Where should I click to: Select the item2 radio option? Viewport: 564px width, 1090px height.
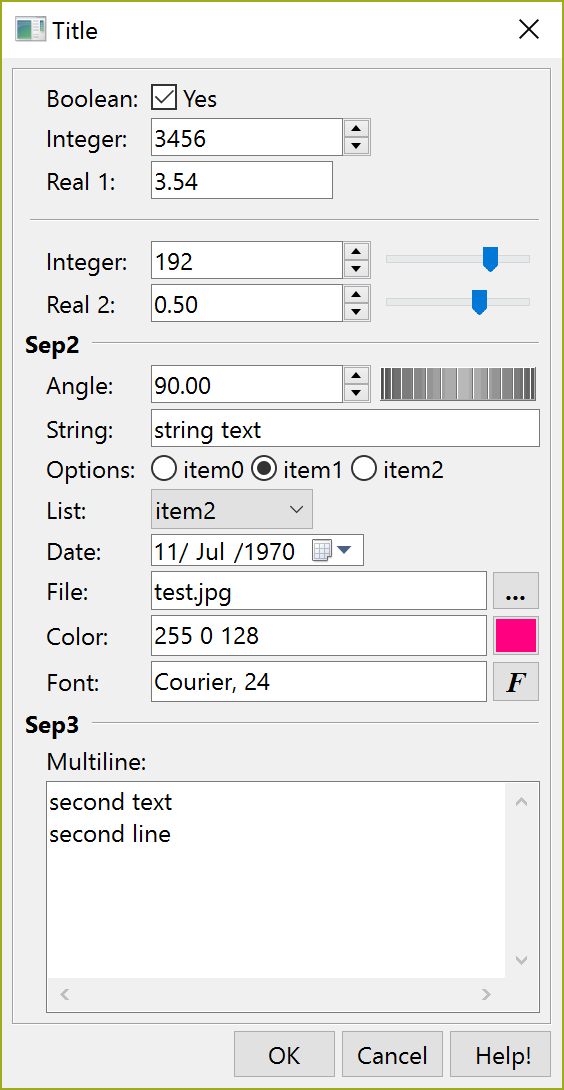364,470
